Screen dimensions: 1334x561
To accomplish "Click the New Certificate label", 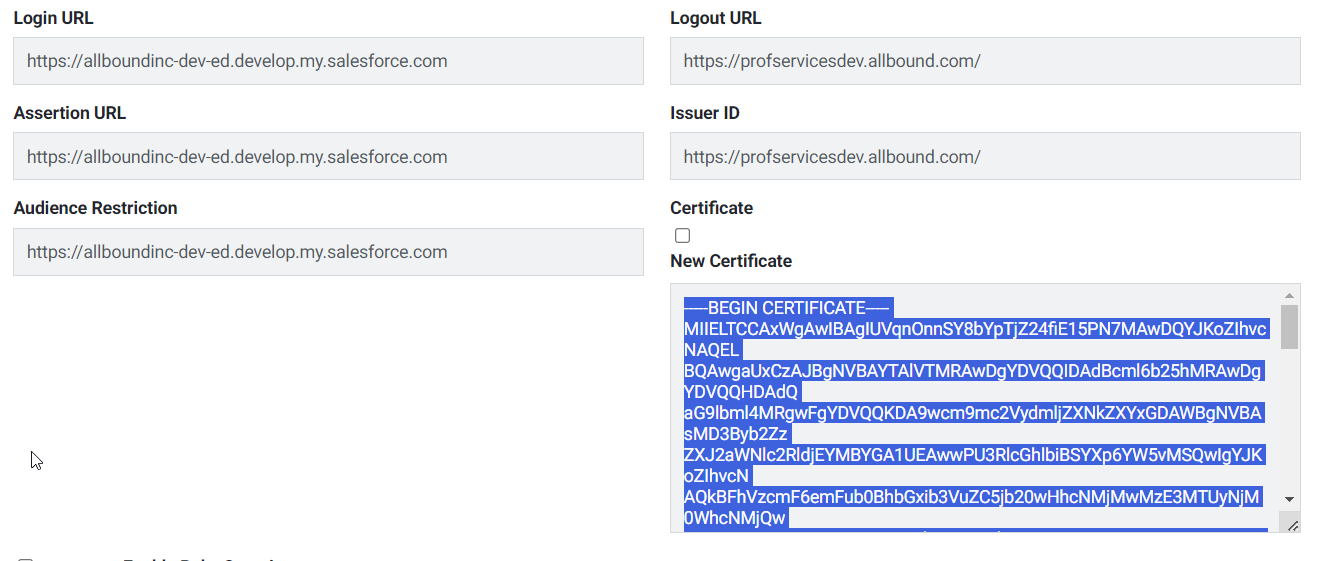I will click(x=731, y=261).
